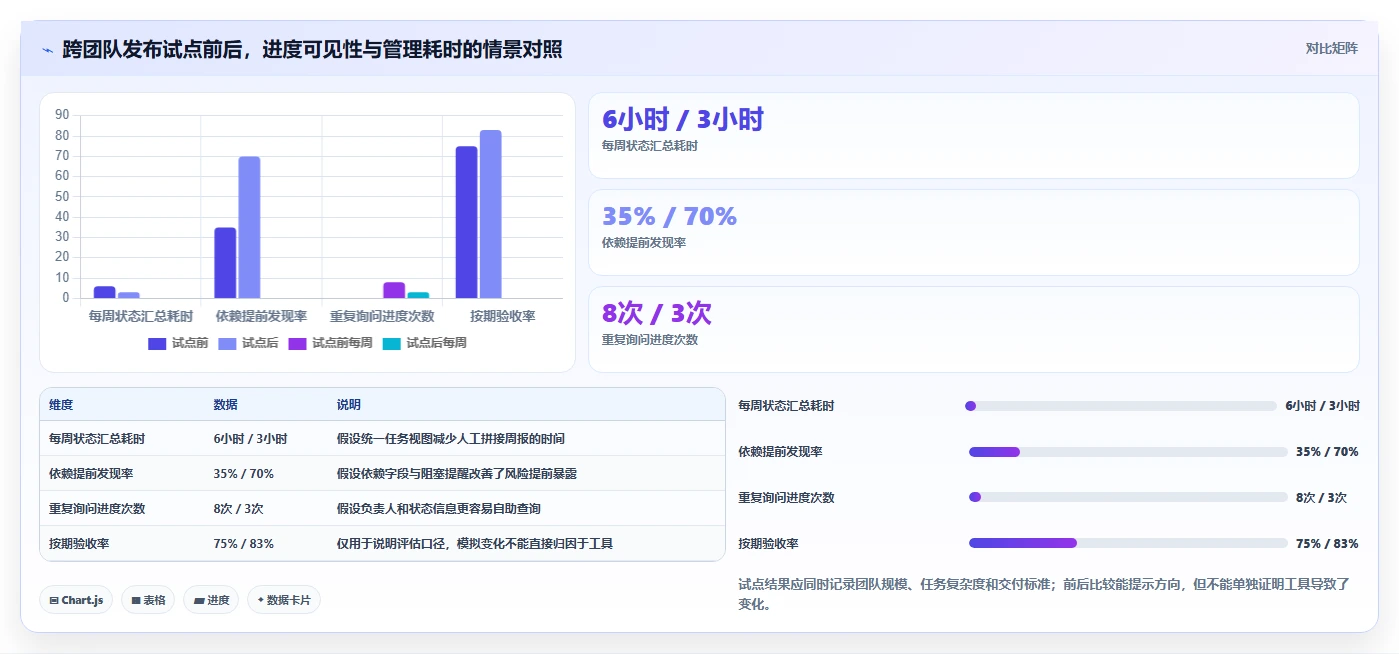Click the 进度 chip
The image size is (1399, 654).
[x=211, y=600]
